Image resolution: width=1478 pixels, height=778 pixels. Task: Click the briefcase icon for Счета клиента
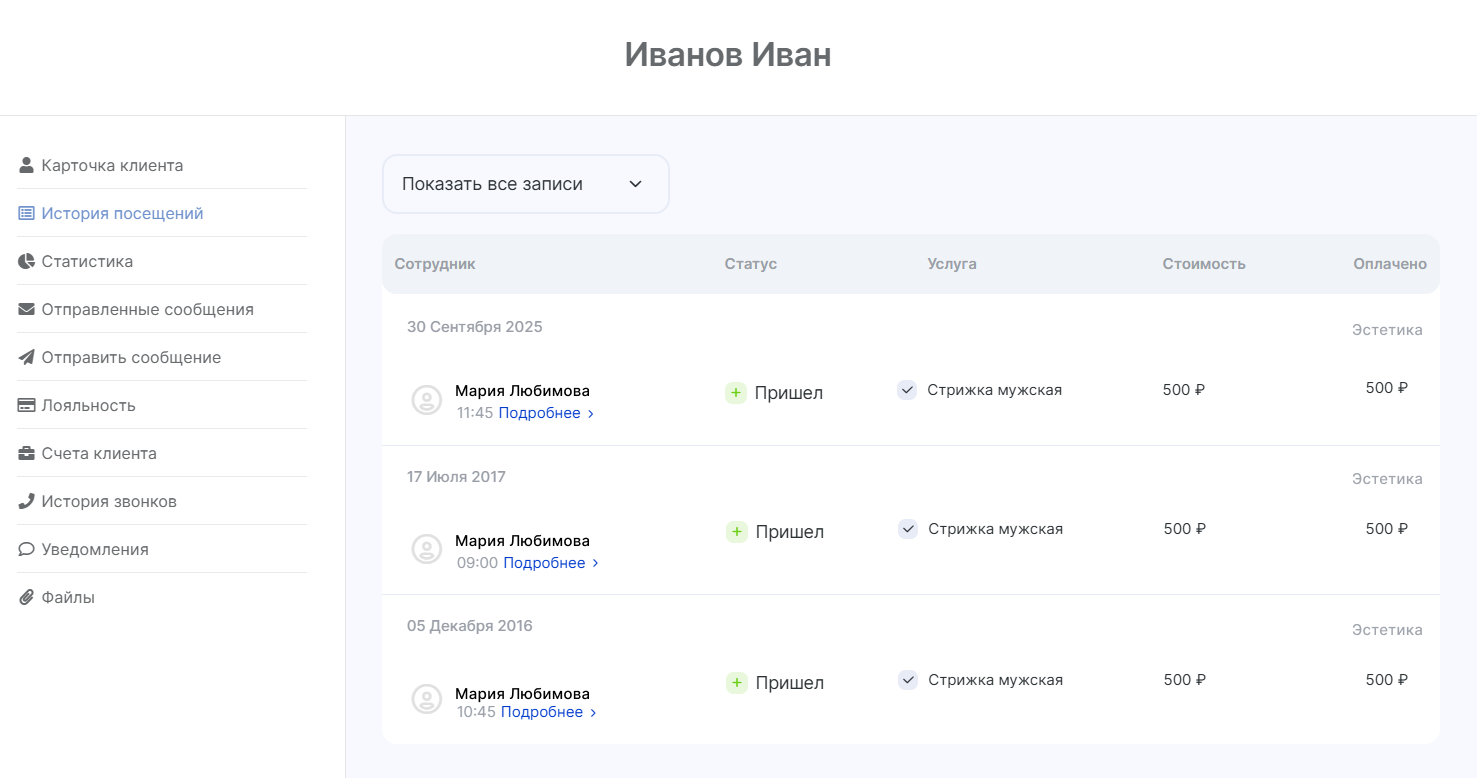pyautogui.click(x=26, y=453)
